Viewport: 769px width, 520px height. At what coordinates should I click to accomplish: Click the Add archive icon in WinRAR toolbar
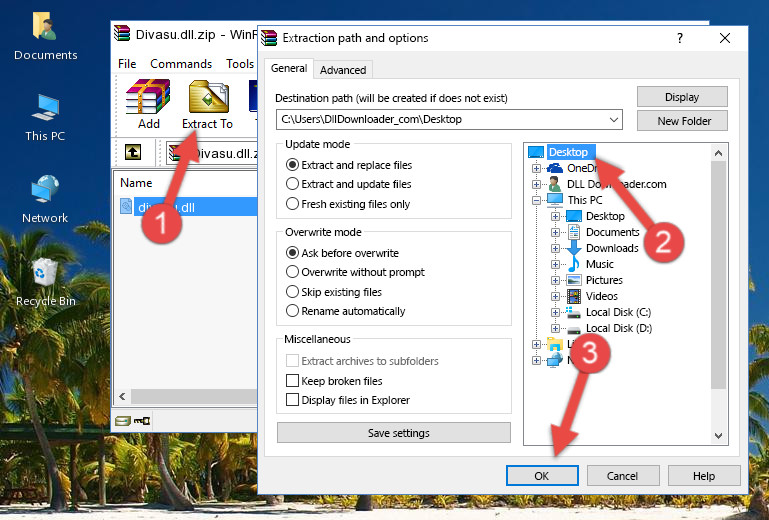coord(148,97)
